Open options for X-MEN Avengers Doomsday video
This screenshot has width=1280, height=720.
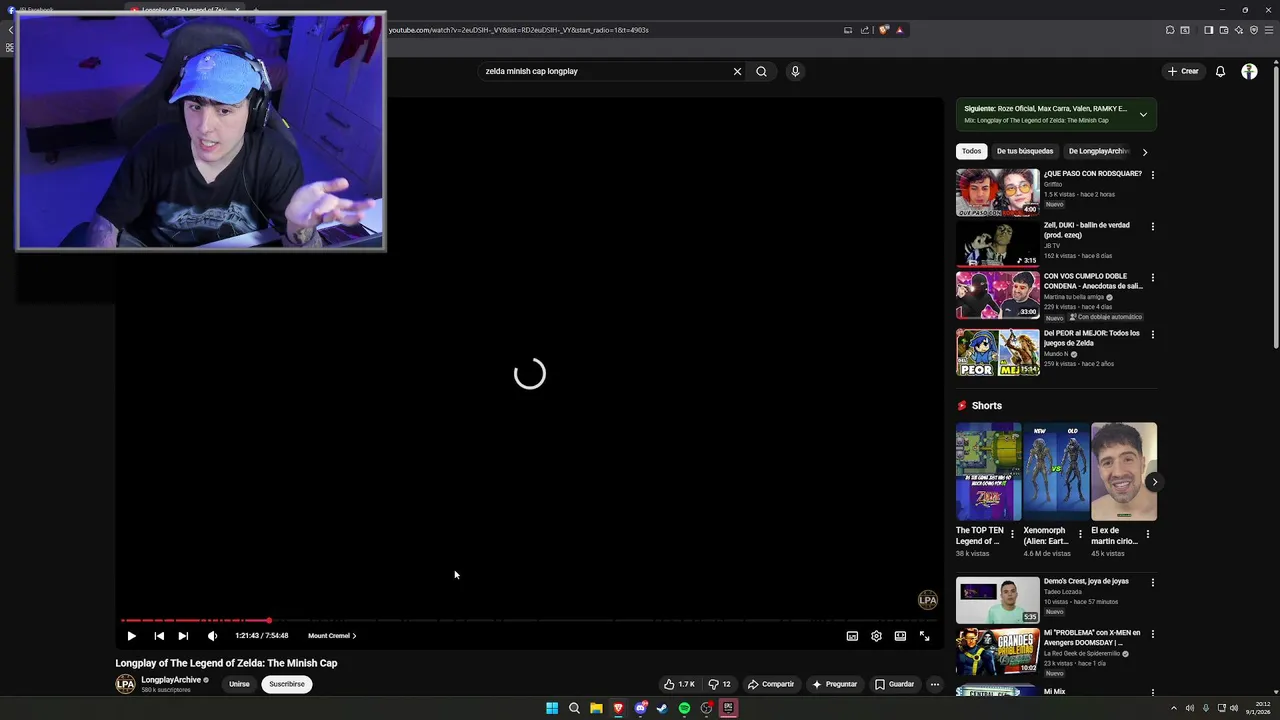coord(1152,634)
